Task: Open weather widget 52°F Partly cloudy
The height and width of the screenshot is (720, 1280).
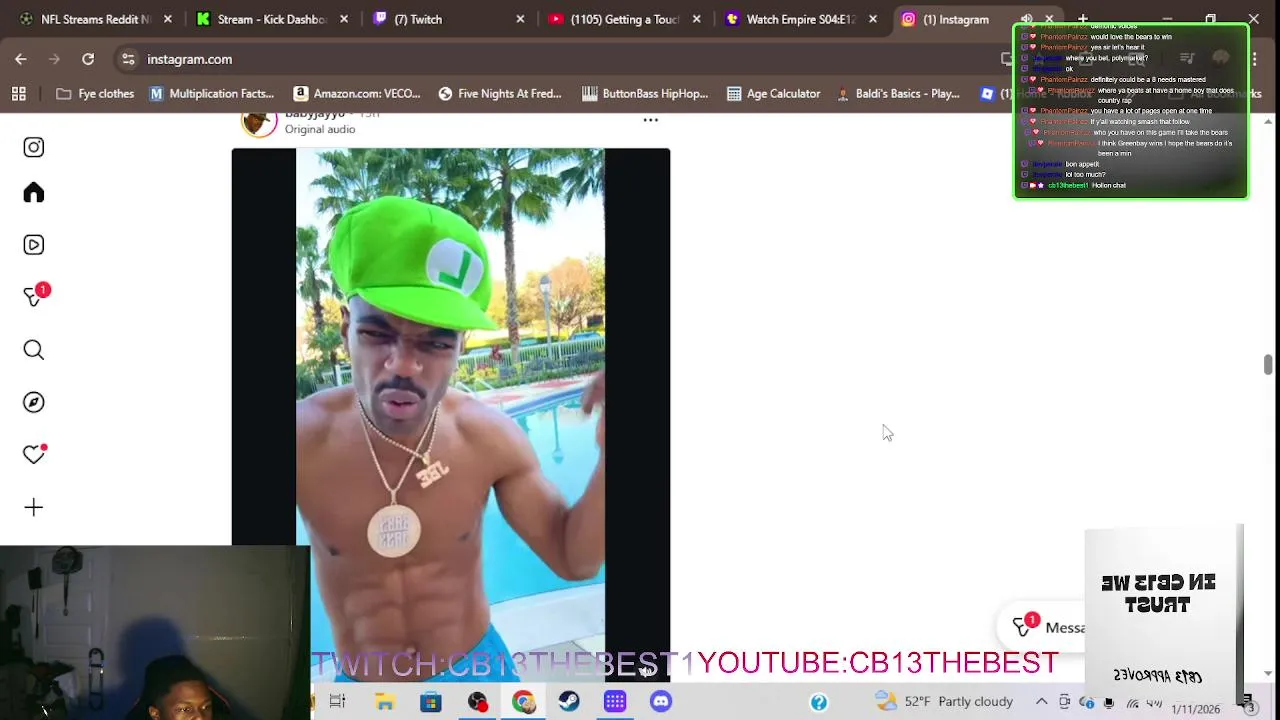Action: click(944, 701)
